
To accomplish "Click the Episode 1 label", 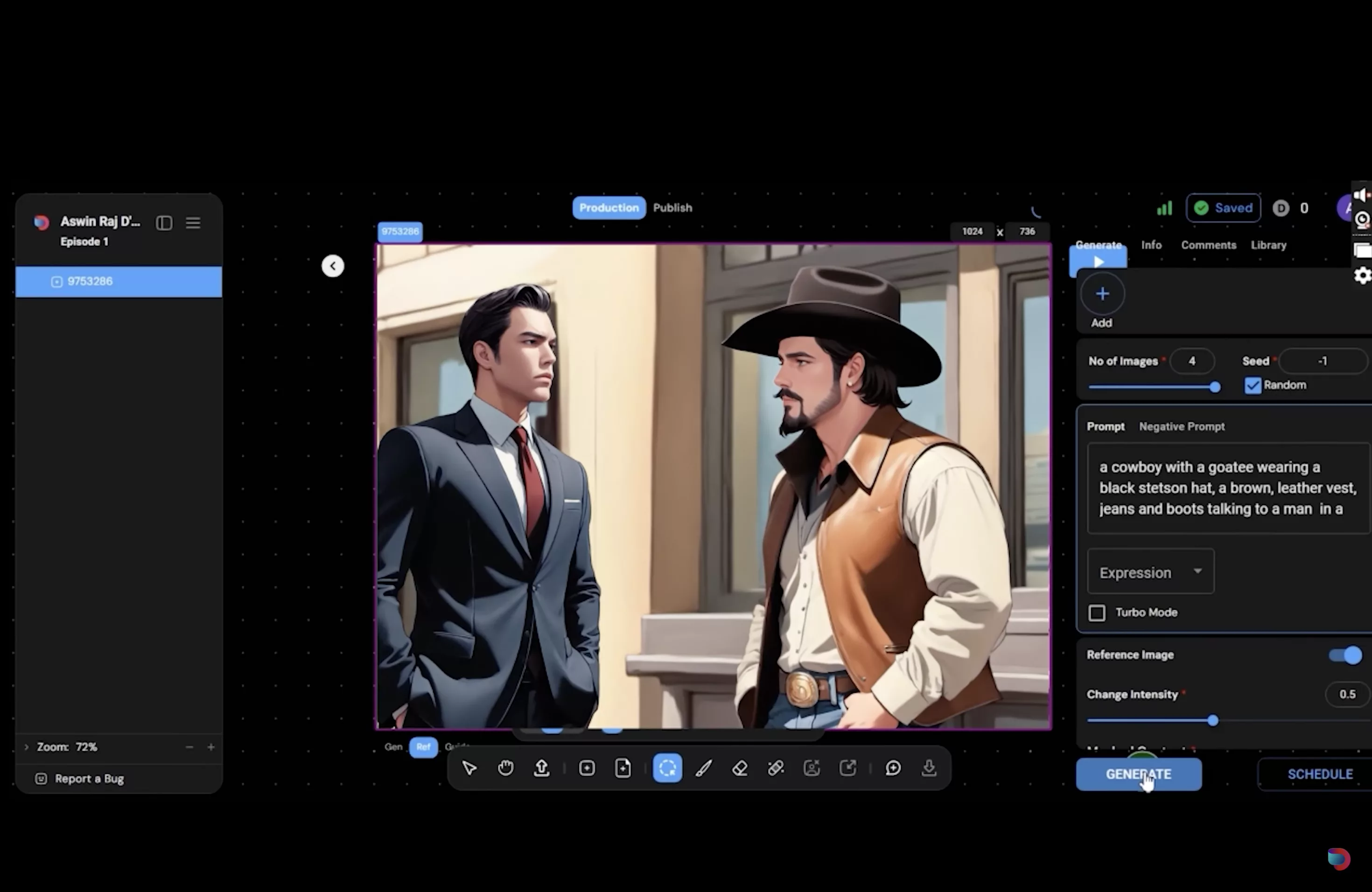I will point(84,242).
